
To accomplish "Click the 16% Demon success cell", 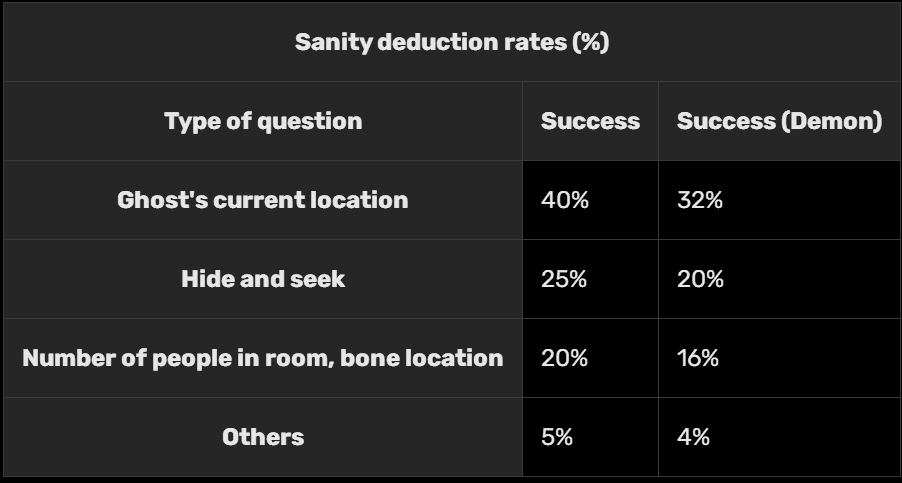I will coord(698,358).
